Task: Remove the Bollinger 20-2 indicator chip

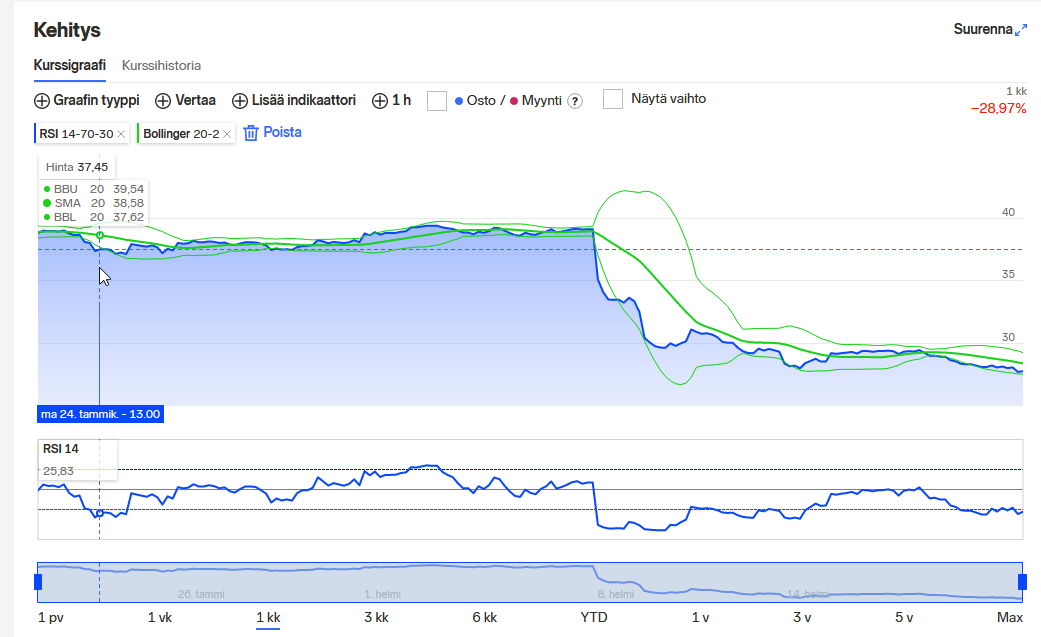Action: (227, 134)
